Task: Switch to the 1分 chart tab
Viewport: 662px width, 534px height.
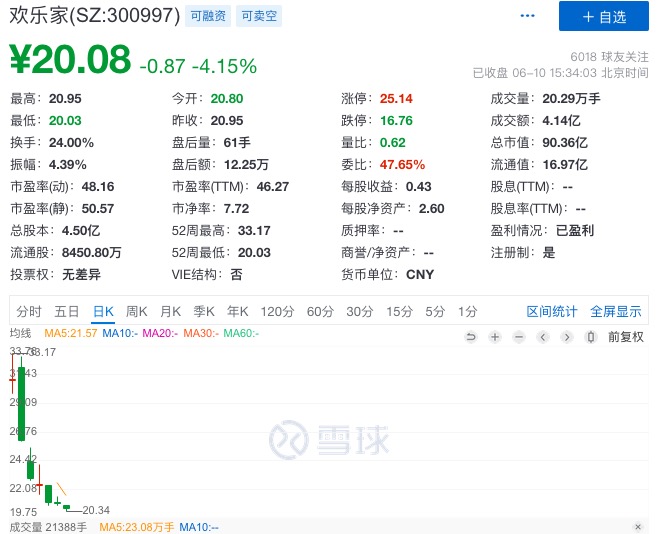Action: tap(468, 312)
